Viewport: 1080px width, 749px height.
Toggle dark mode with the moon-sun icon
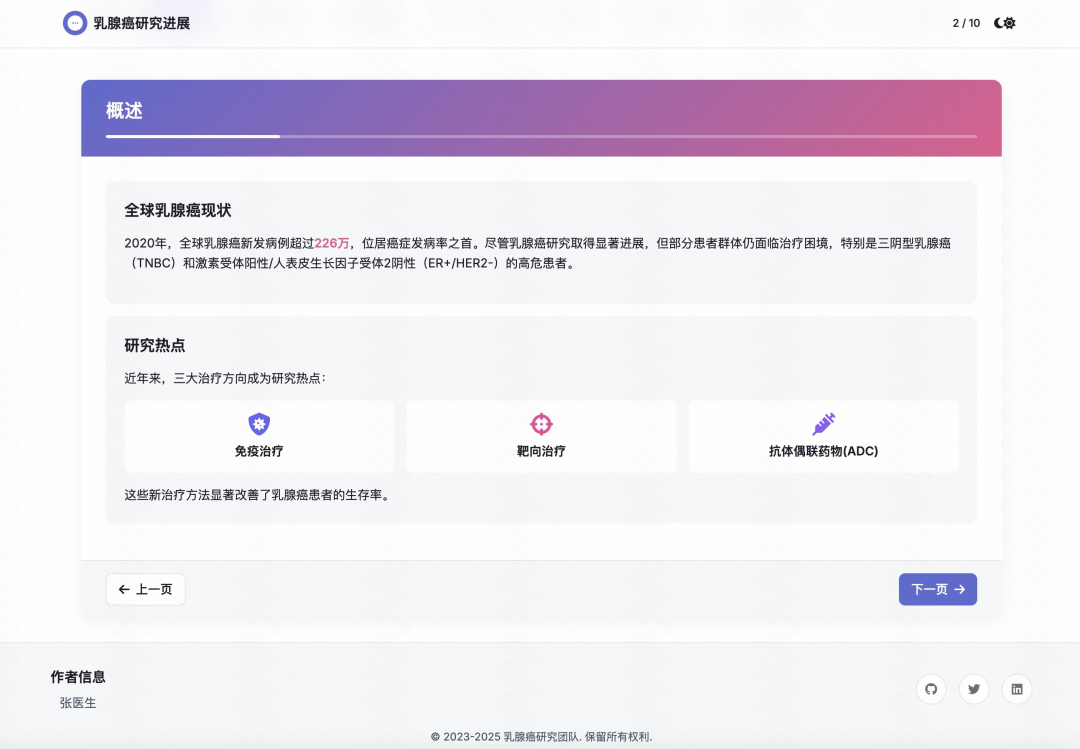[x=1004, y=23]
